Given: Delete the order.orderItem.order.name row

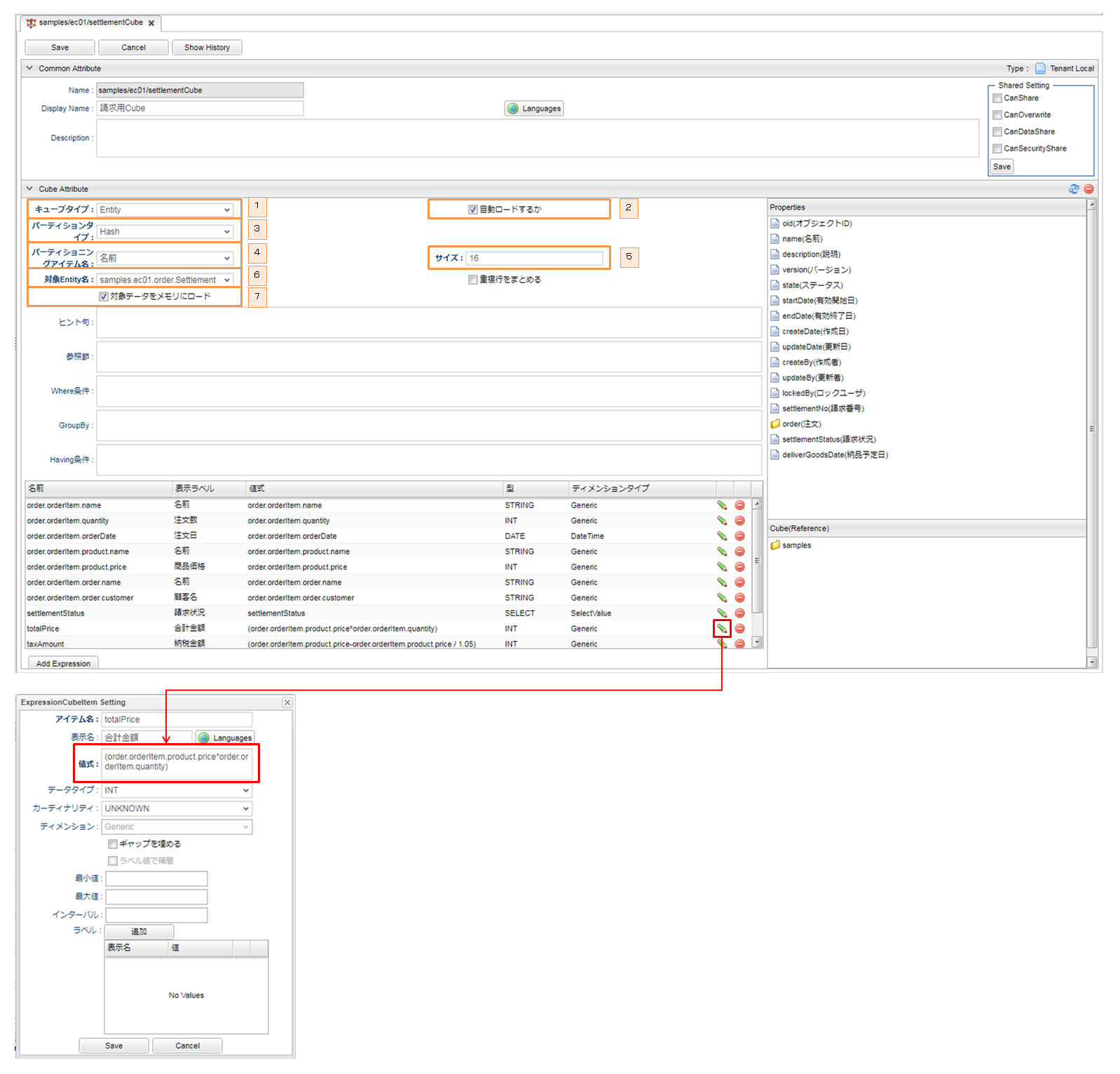Looking at the screenshot, I should click(x=739, y=582).
